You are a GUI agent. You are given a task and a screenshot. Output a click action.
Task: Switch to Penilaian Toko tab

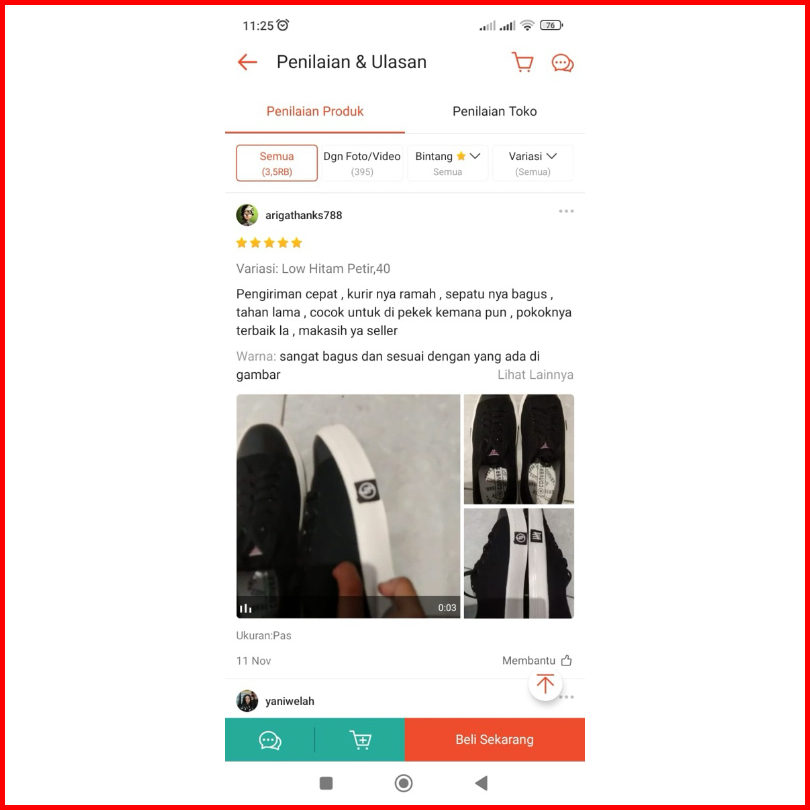[494, 112]
